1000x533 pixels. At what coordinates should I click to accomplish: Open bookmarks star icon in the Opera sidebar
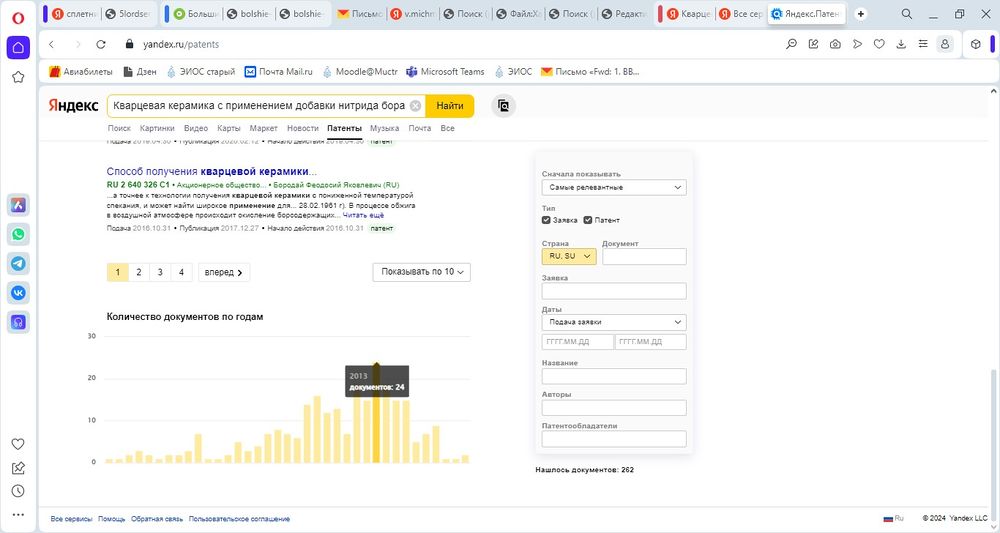(18, 77)
